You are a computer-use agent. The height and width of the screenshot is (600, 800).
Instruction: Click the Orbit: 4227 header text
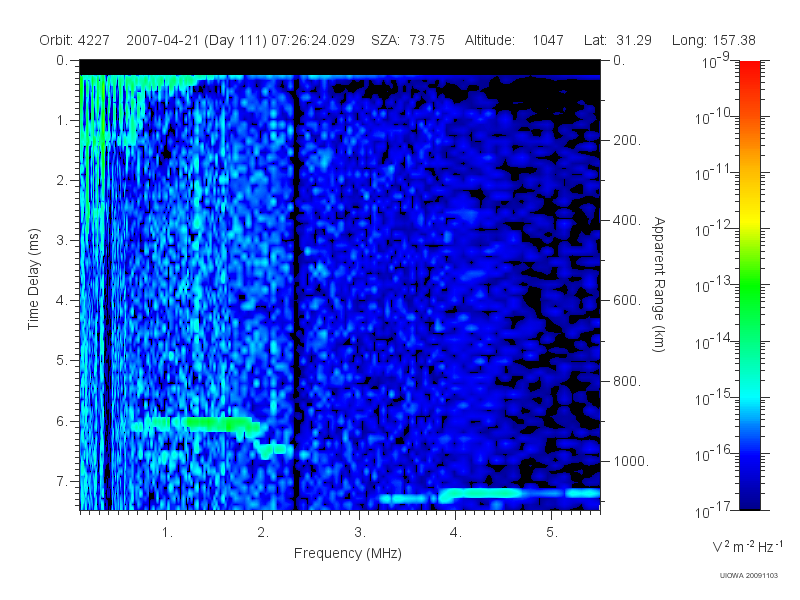click(x=74, y=40)
